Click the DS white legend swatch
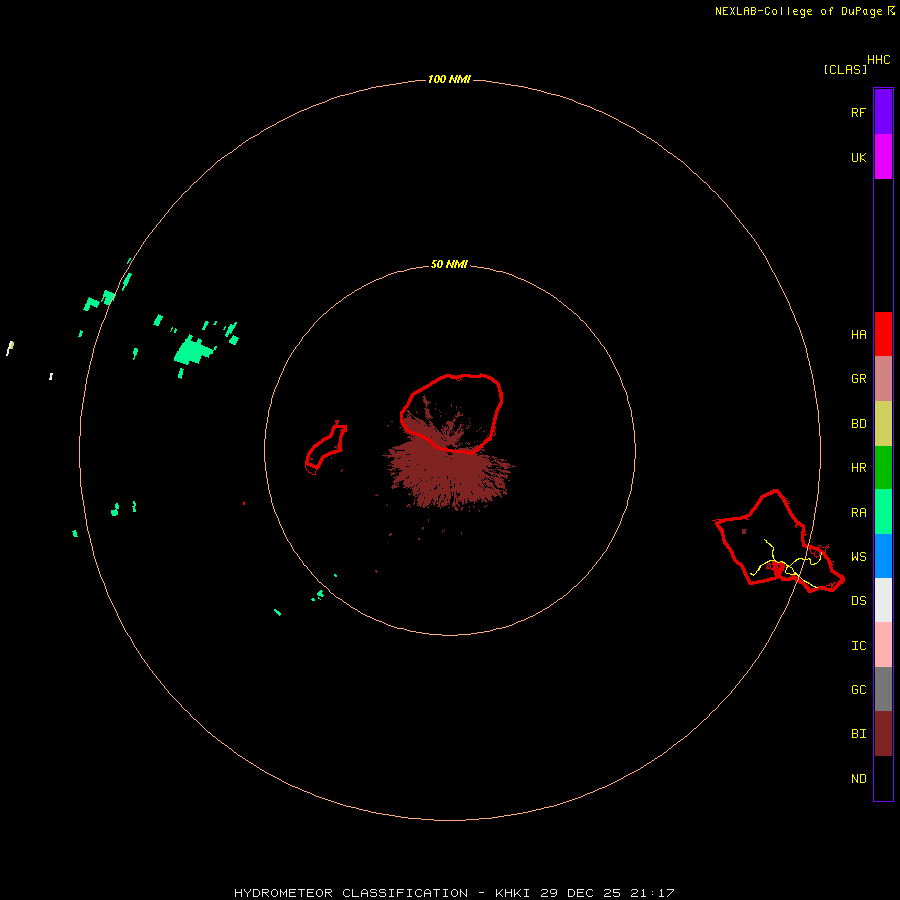This screenshot has width=900, height=900. 883,600
